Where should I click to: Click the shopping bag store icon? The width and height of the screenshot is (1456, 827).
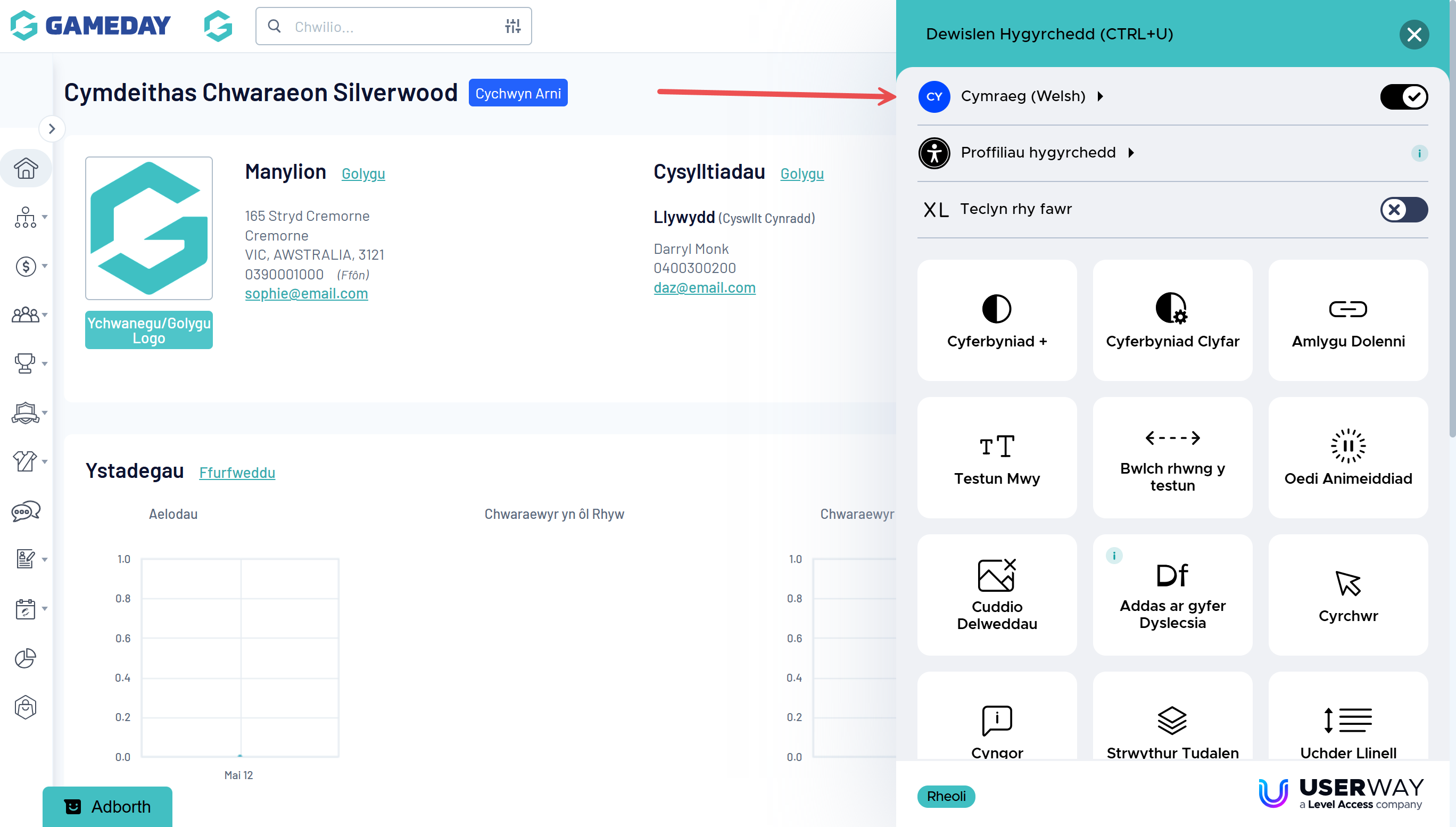(x=26, y=707)
